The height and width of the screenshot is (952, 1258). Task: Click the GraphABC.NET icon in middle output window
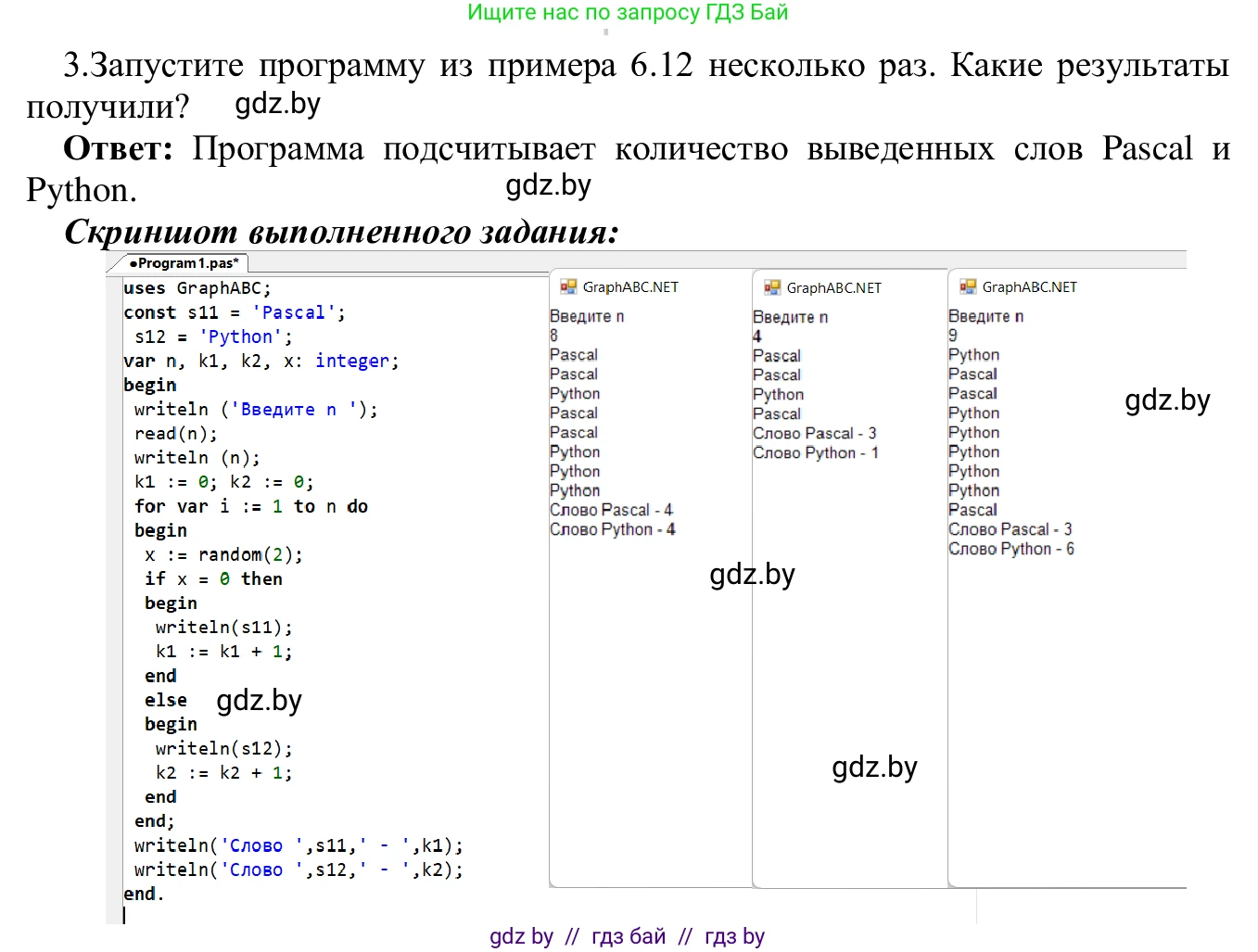coord(772,287)
